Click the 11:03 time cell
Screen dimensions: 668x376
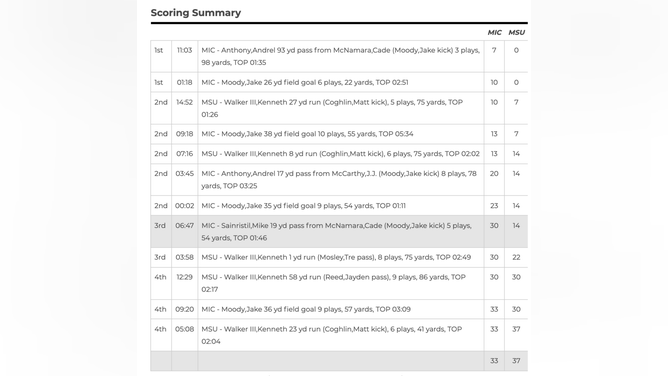pos(184,50)
